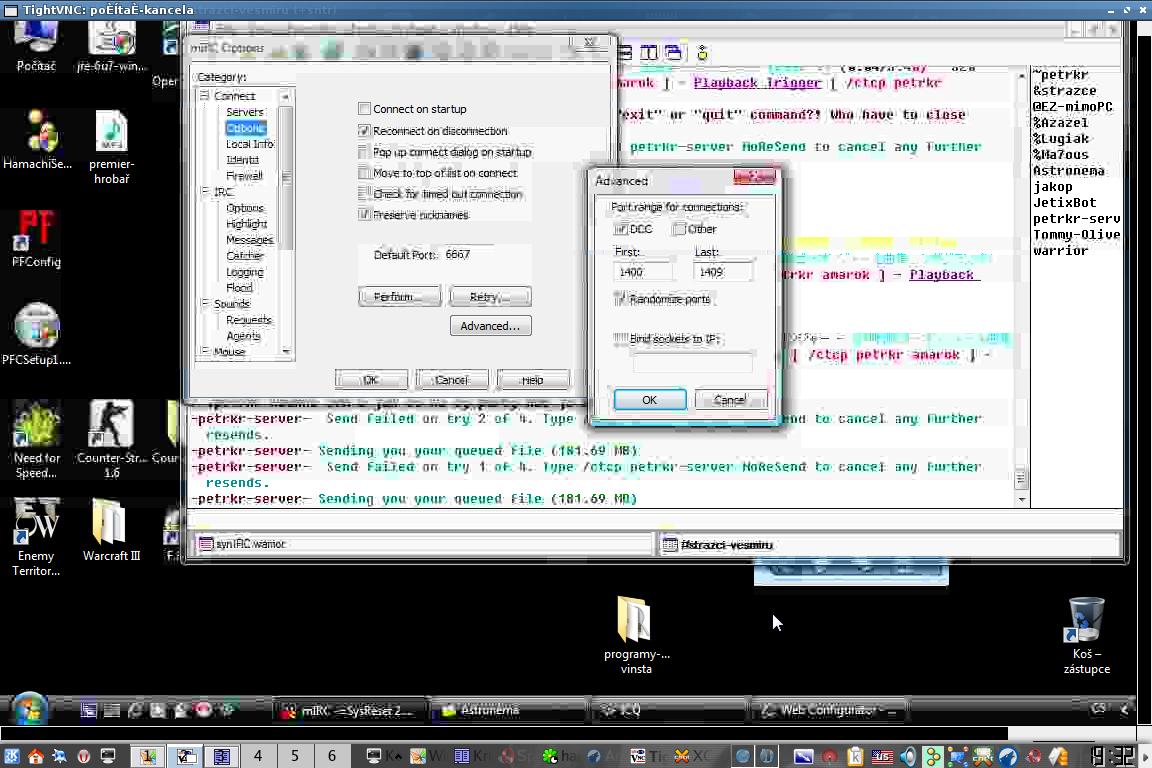Select the premier-hrobař MP3 file icon
Viewport: 1152px width, 768px height.
pos(112,147)
